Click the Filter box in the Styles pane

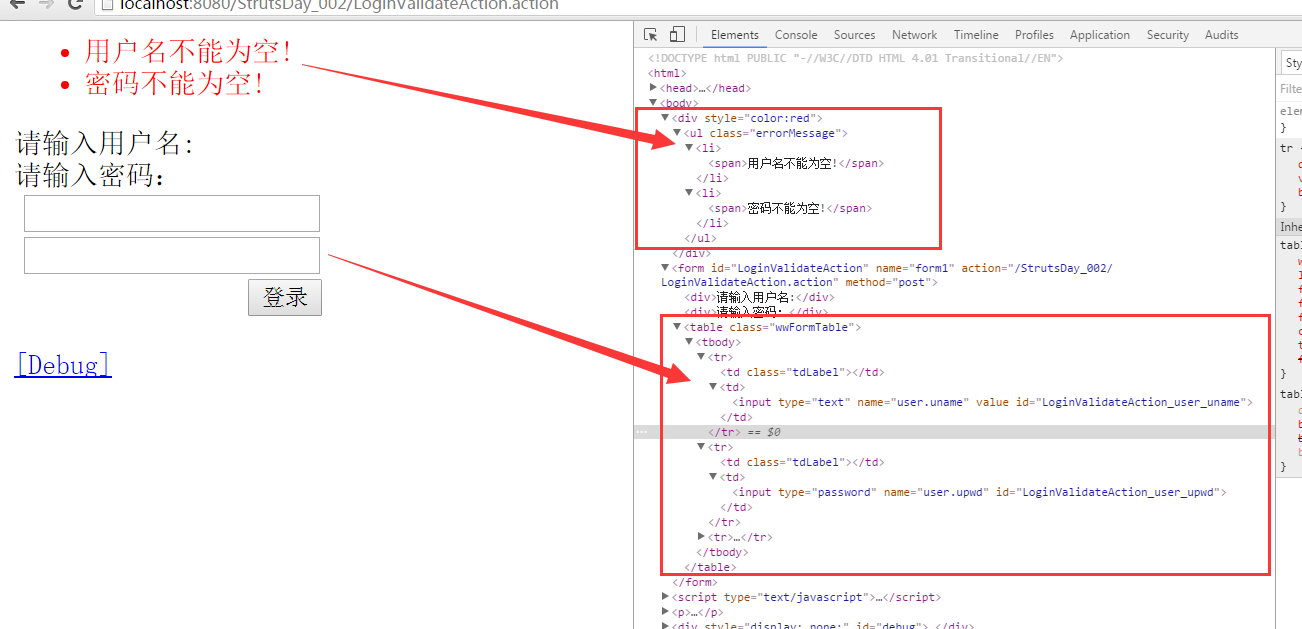coord(1291,89)
